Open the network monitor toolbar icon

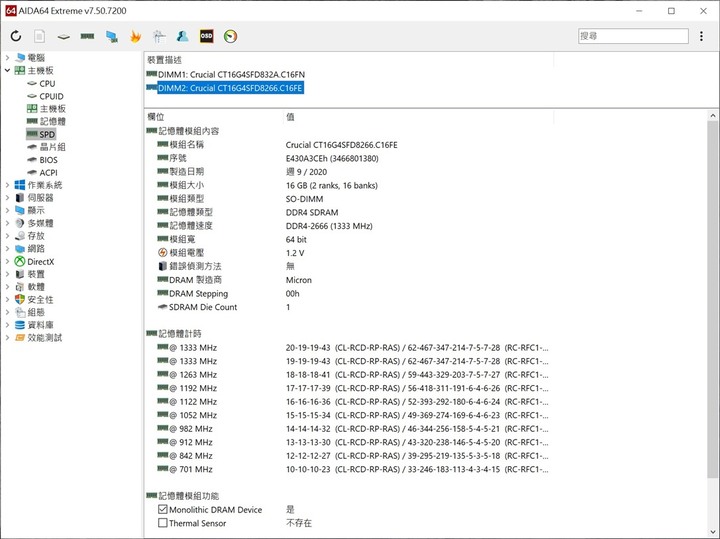coord(112,37)
